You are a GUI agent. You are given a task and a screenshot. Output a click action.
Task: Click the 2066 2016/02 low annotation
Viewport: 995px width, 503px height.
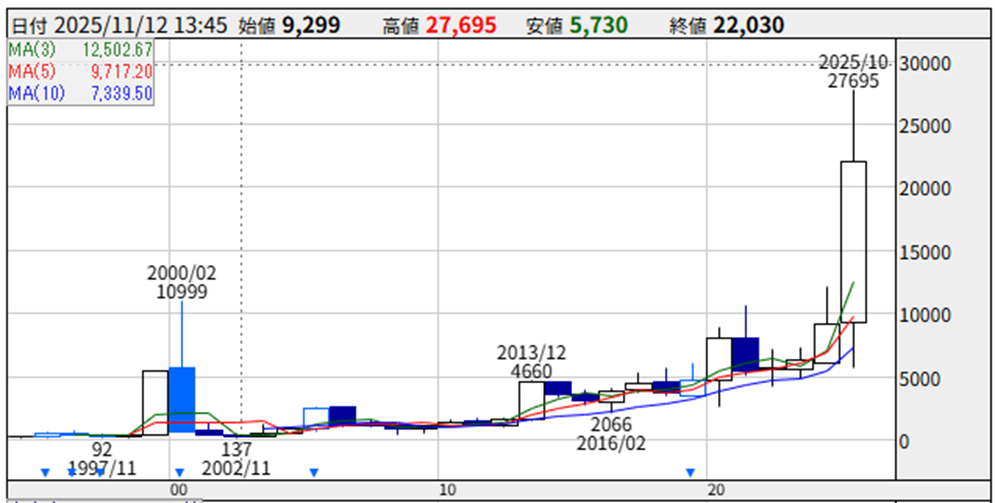(609, 433)
